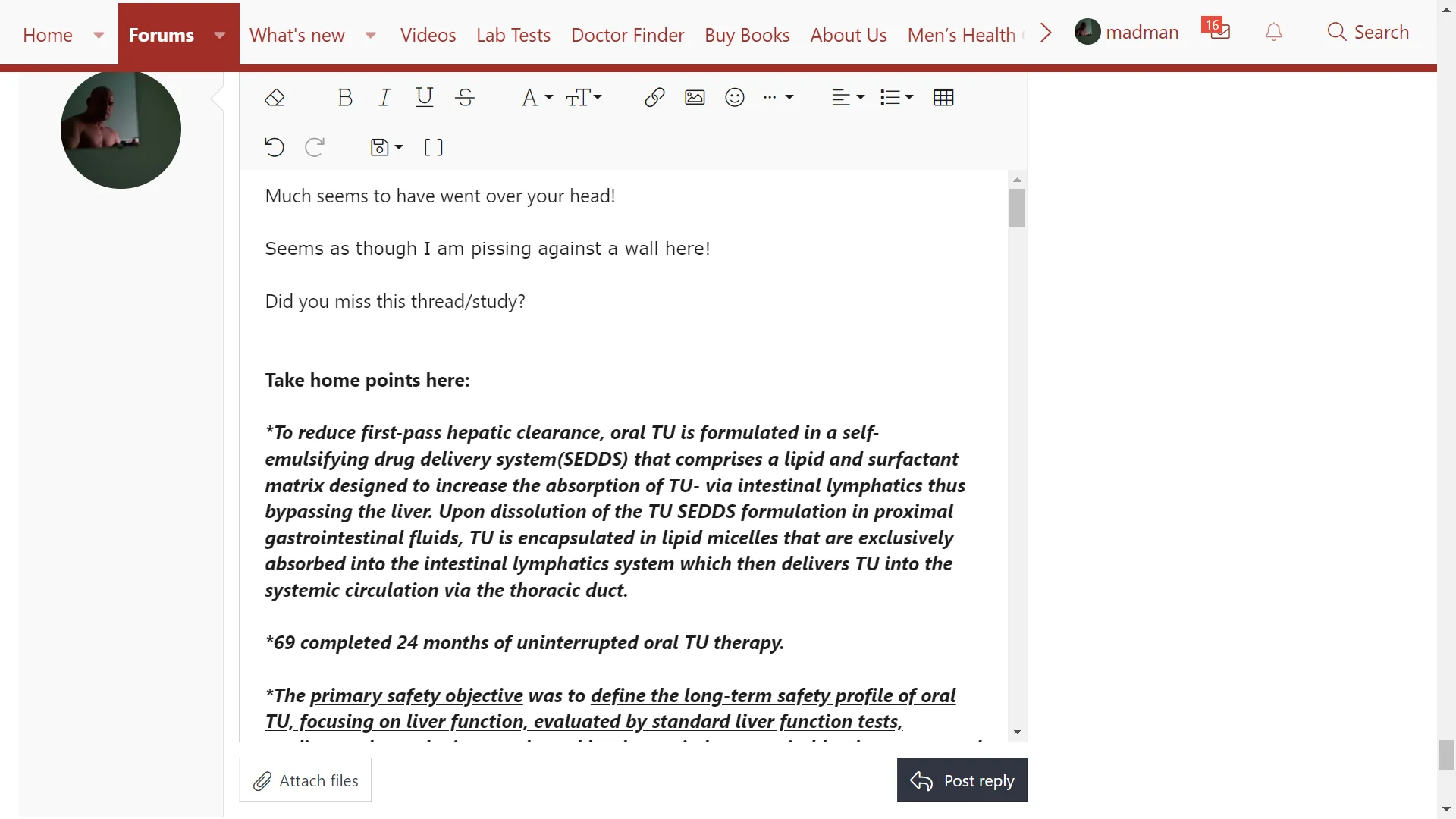Open Doctor Finder page
Image resolution: width=1456 pixels, height=819 pixels.
[x=628, y=35]
